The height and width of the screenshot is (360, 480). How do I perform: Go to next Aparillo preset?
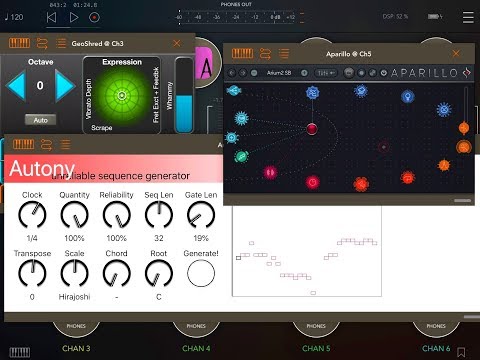tap(243, 73)
